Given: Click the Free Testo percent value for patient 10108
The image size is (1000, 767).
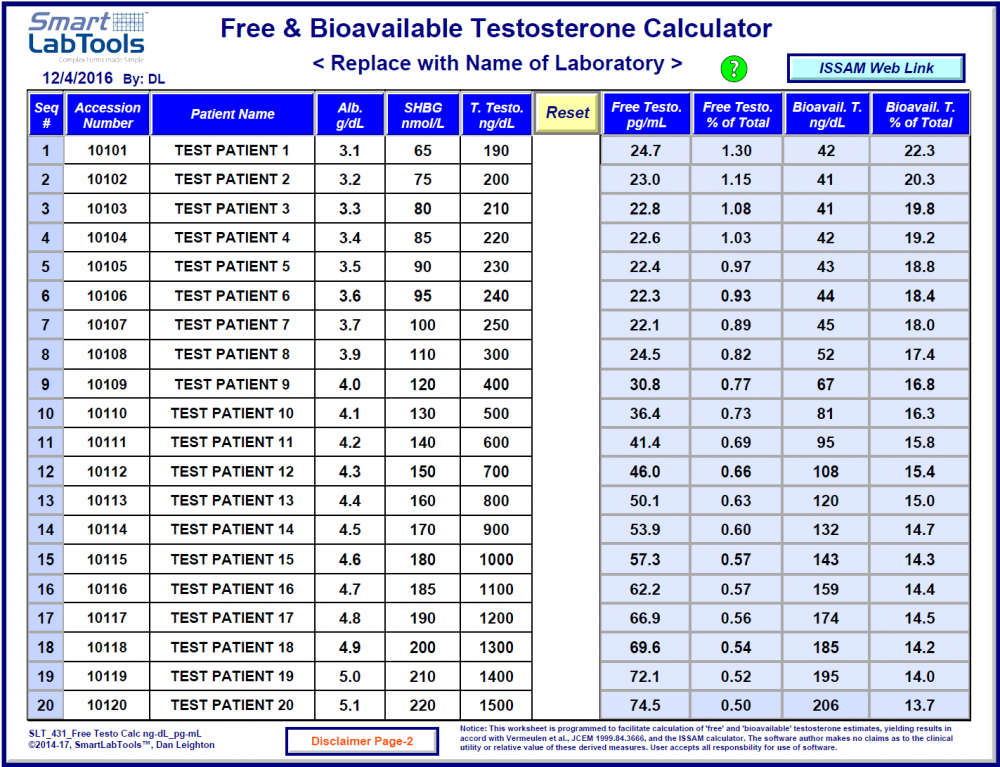Looking at the screenshot, I should click(737, 354).
